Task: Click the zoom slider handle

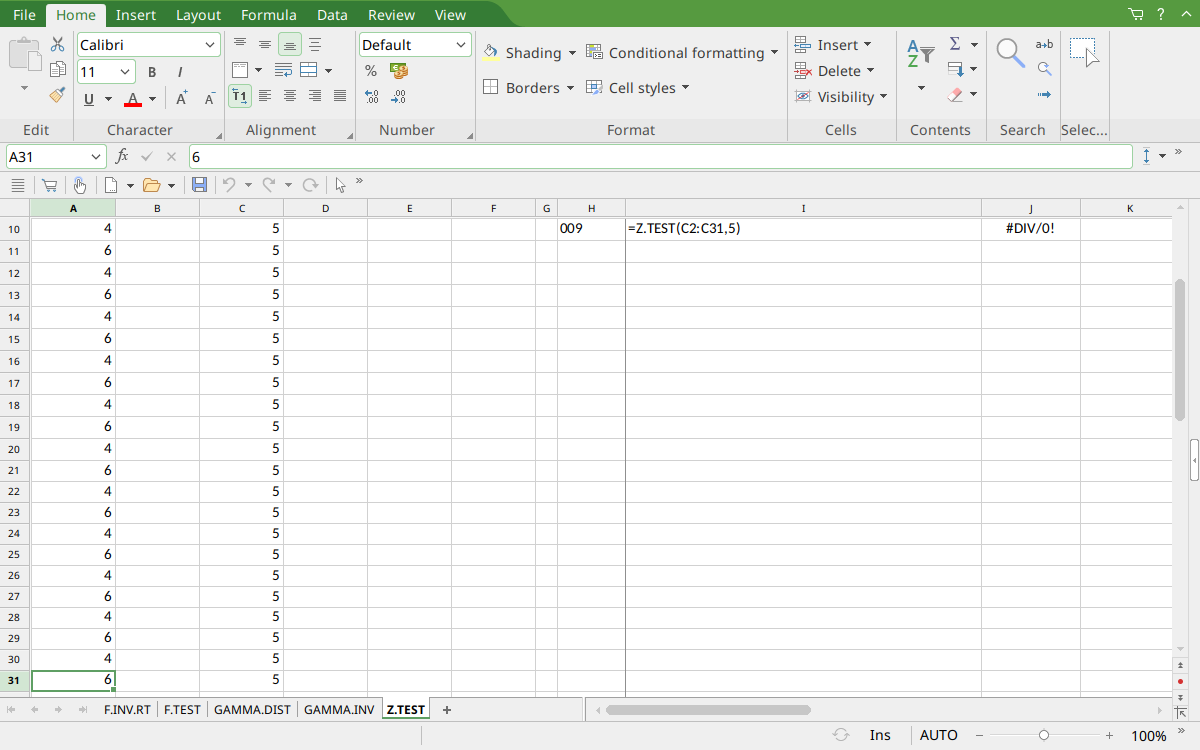Action: click(x=1044, y=735)
